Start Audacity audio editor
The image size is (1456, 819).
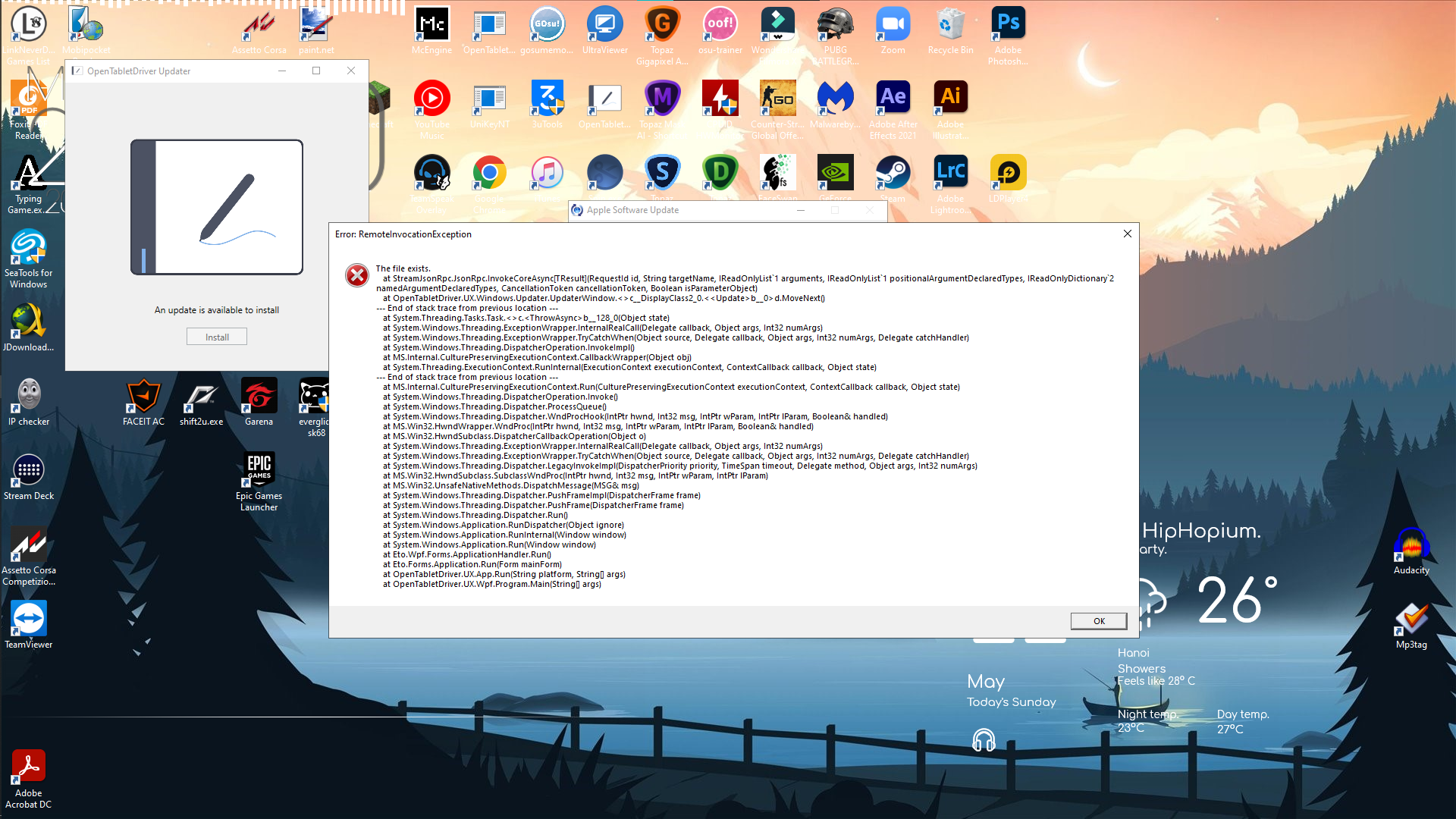(1413, 544)
